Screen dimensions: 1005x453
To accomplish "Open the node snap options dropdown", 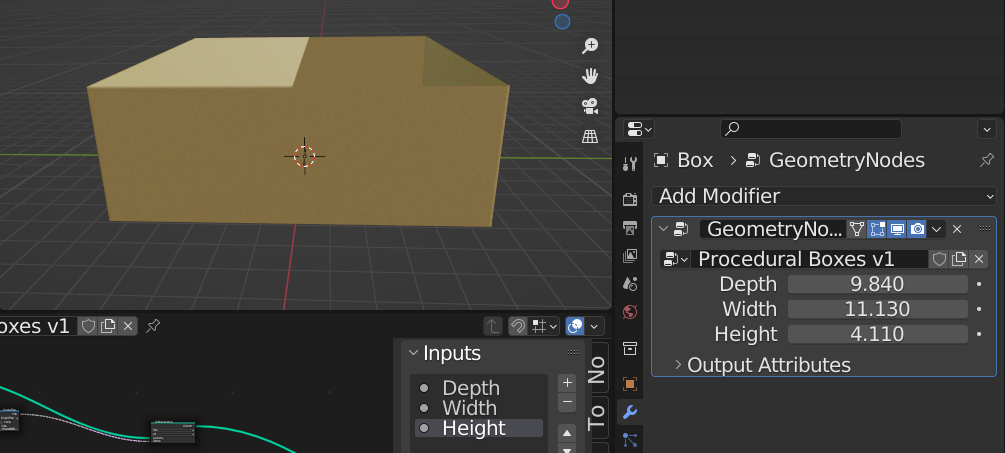I will 545,327.
